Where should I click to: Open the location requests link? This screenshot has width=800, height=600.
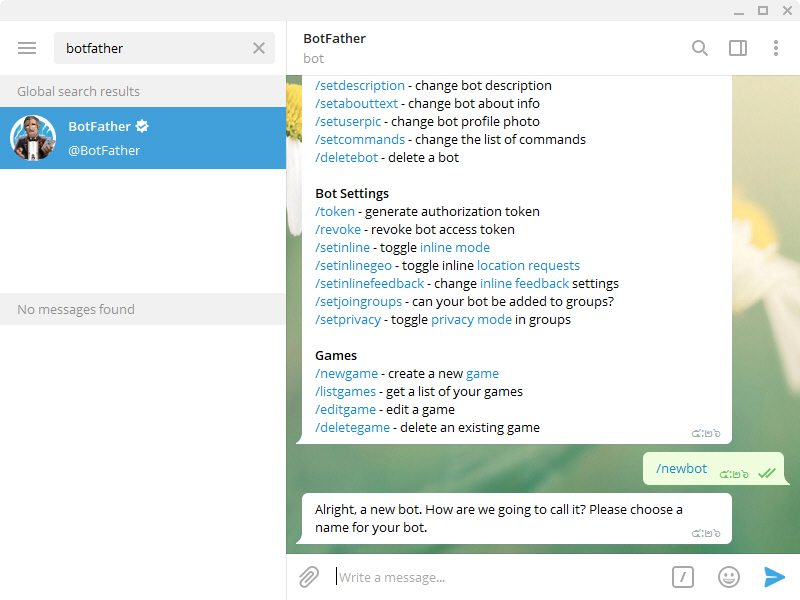[528, 266]
